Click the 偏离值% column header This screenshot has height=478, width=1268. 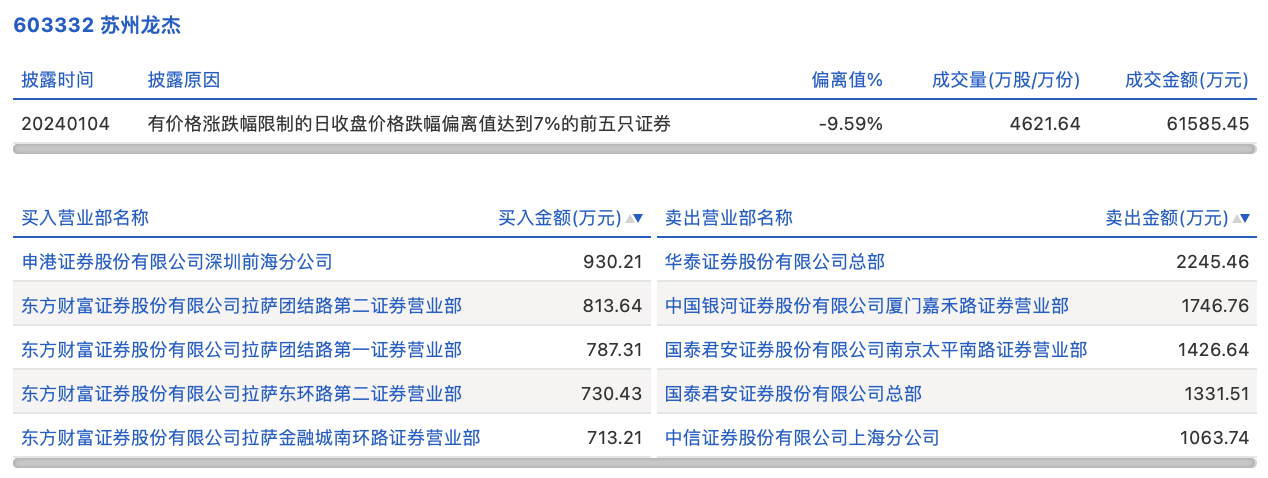coord(846,80)
